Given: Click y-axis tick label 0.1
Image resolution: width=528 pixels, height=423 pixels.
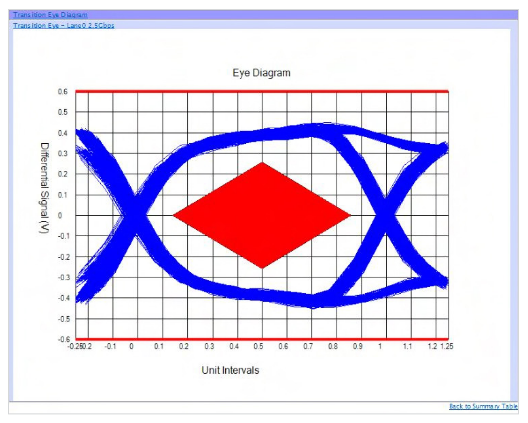Looking at the screenshot, I should pos(63,195).
